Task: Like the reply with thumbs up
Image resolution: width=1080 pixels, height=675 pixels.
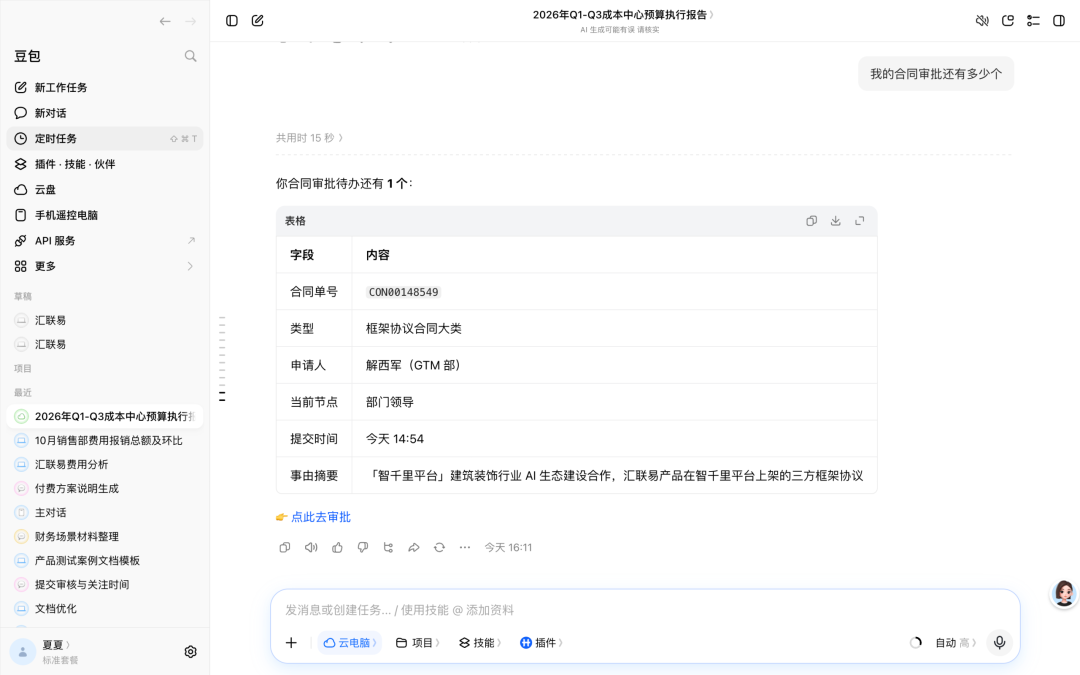Action: coord(338,548)
